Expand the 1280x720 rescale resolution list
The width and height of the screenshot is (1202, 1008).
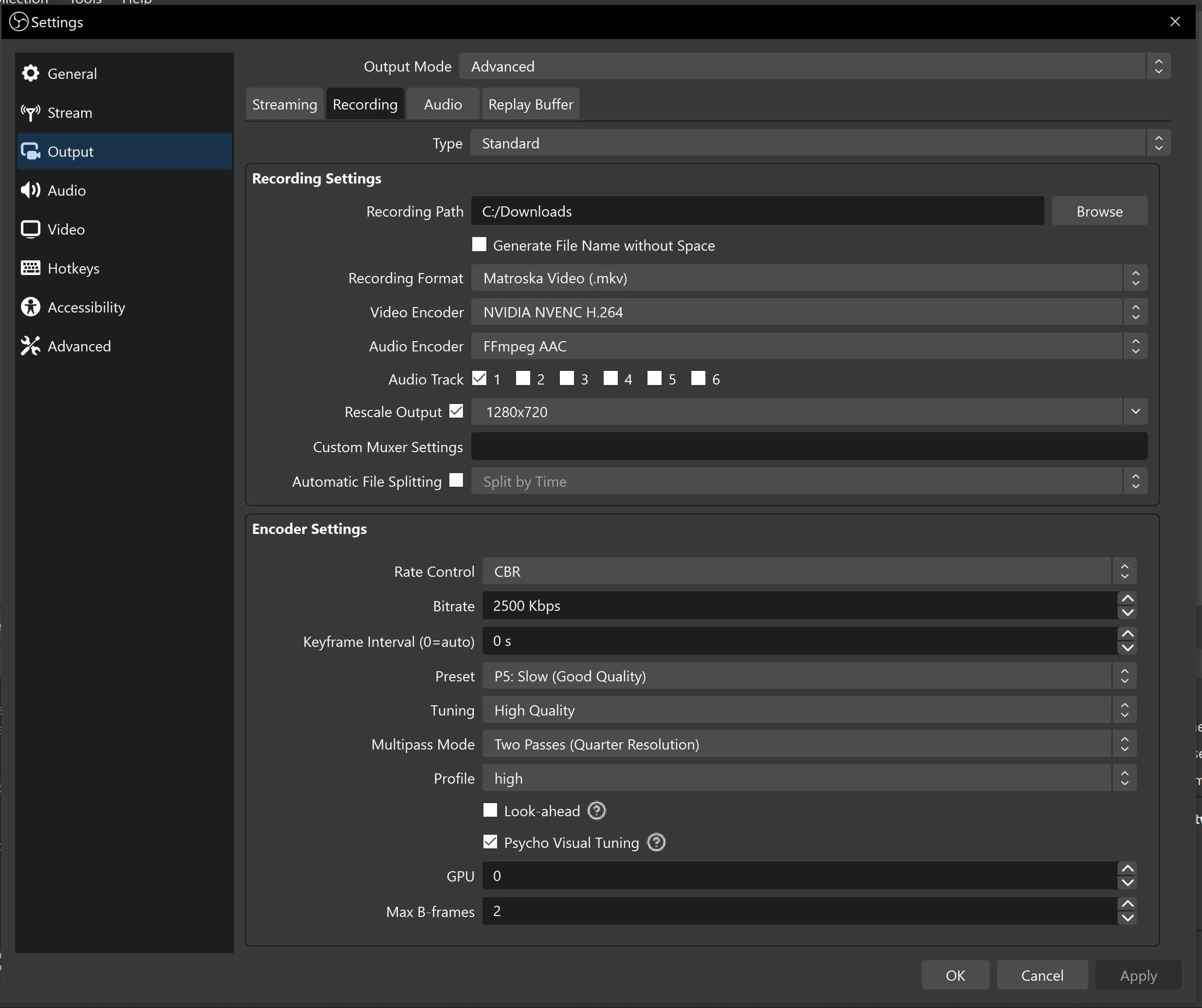[x=1136, y=412]
